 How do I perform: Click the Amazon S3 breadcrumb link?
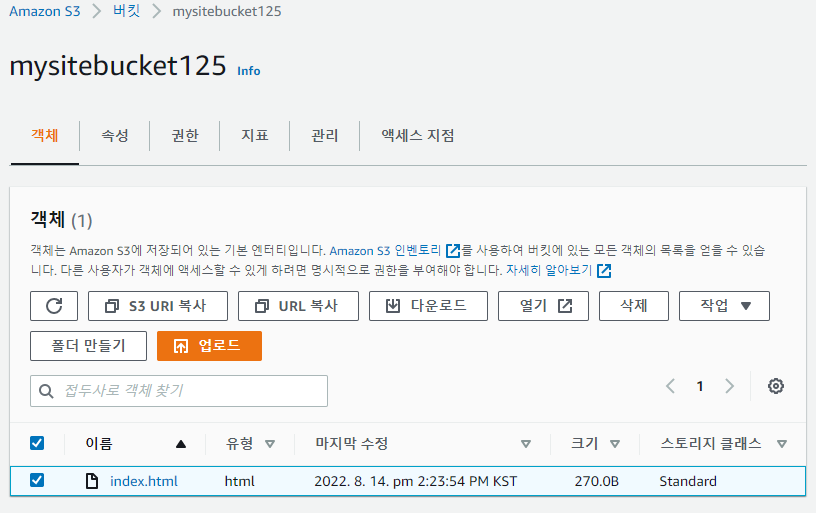coord(44,12)
